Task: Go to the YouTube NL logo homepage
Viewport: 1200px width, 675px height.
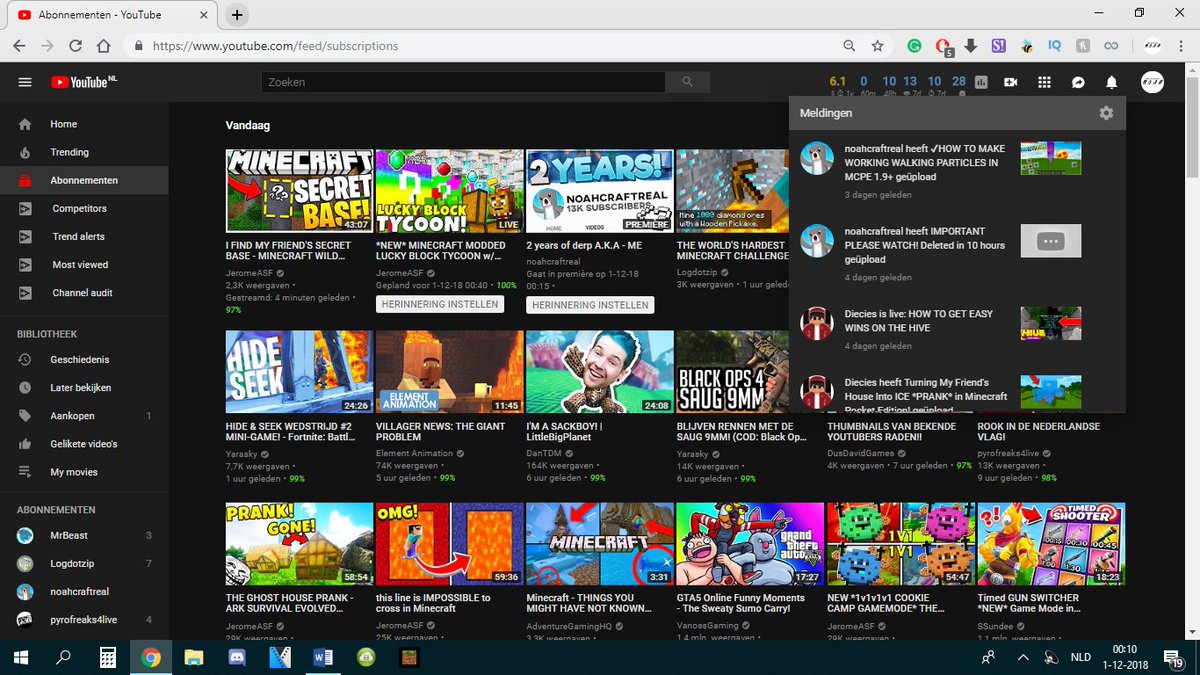Action: pyautogui.click(x=82, y=82)
